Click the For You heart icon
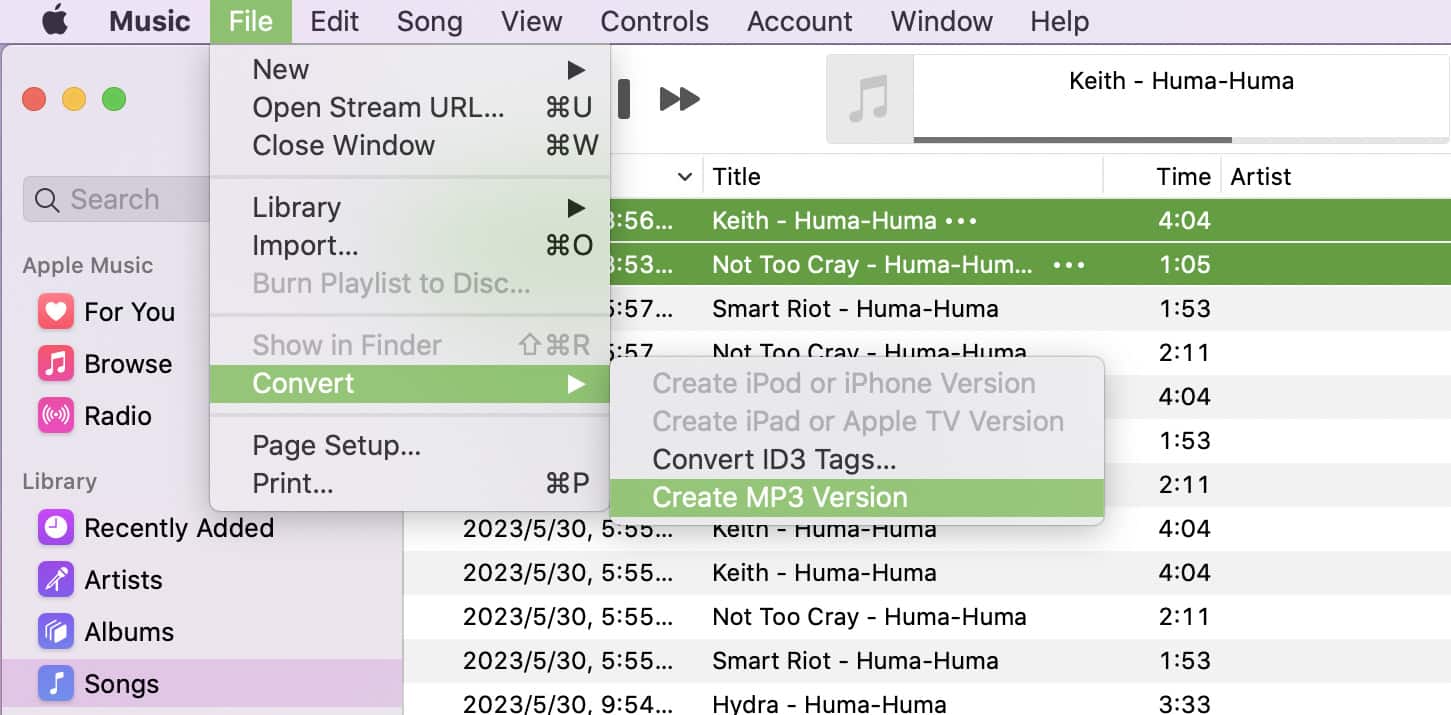The width and height of the screenshot is (1451, 715). [x=55, y=312]
